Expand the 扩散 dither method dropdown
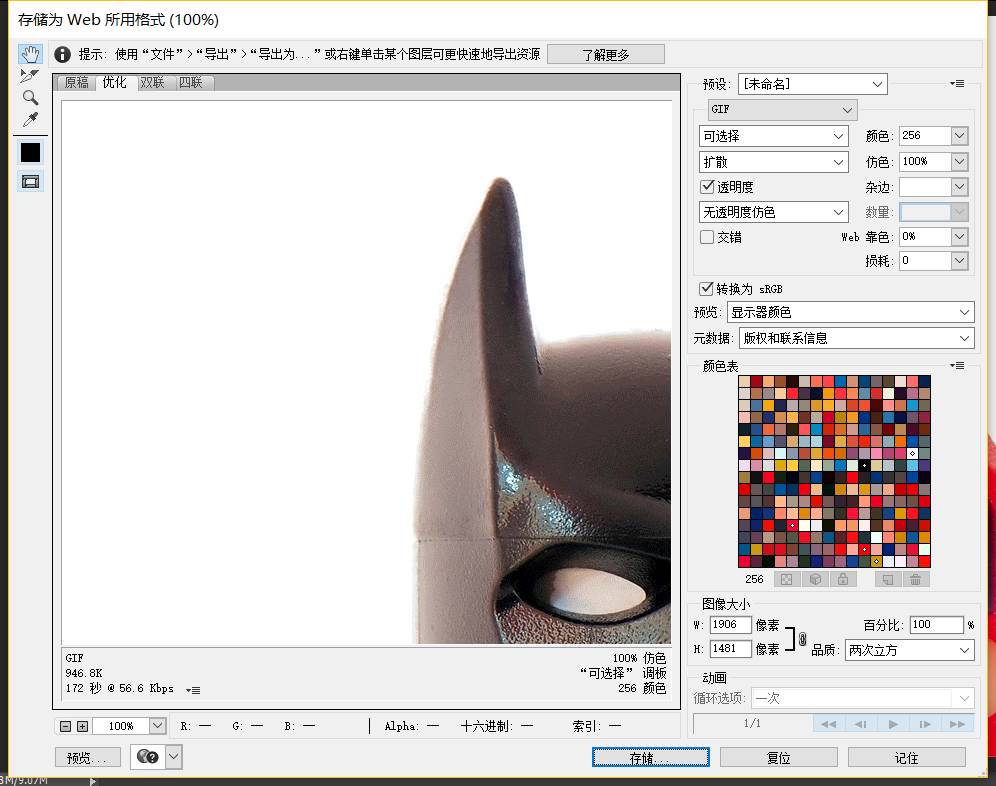 (x=774, y=162)
